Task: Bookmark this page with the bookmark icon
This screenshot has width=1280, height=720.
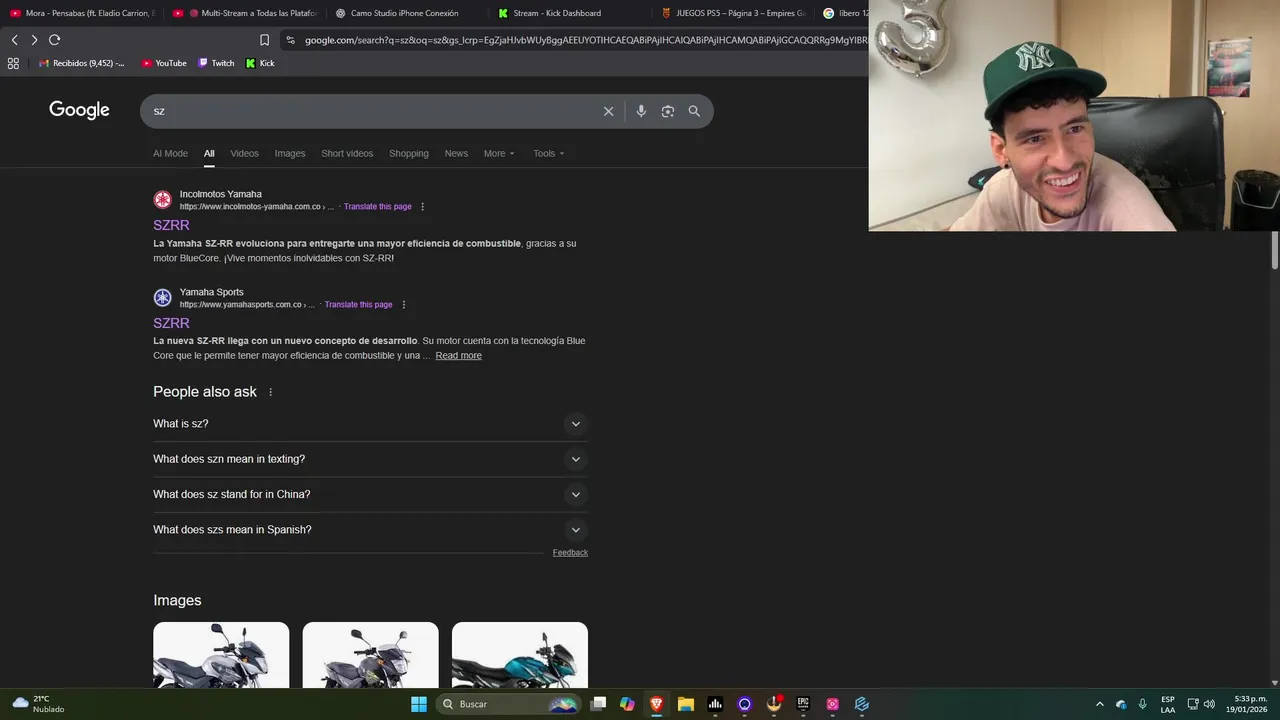Action: 264,40
